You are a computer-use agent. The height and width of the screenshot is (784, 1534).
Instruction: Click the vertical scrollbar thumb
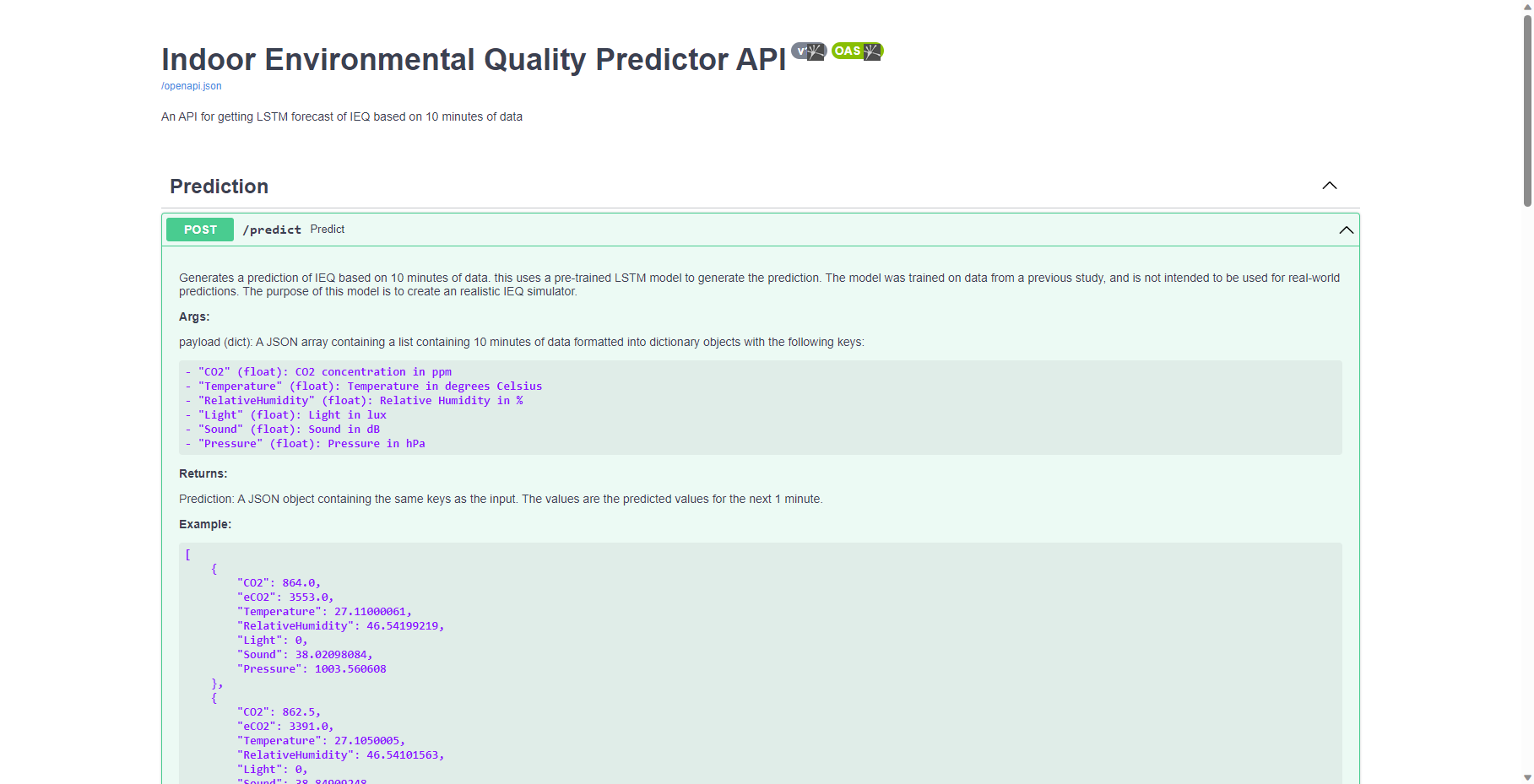tap(1526, 110)
